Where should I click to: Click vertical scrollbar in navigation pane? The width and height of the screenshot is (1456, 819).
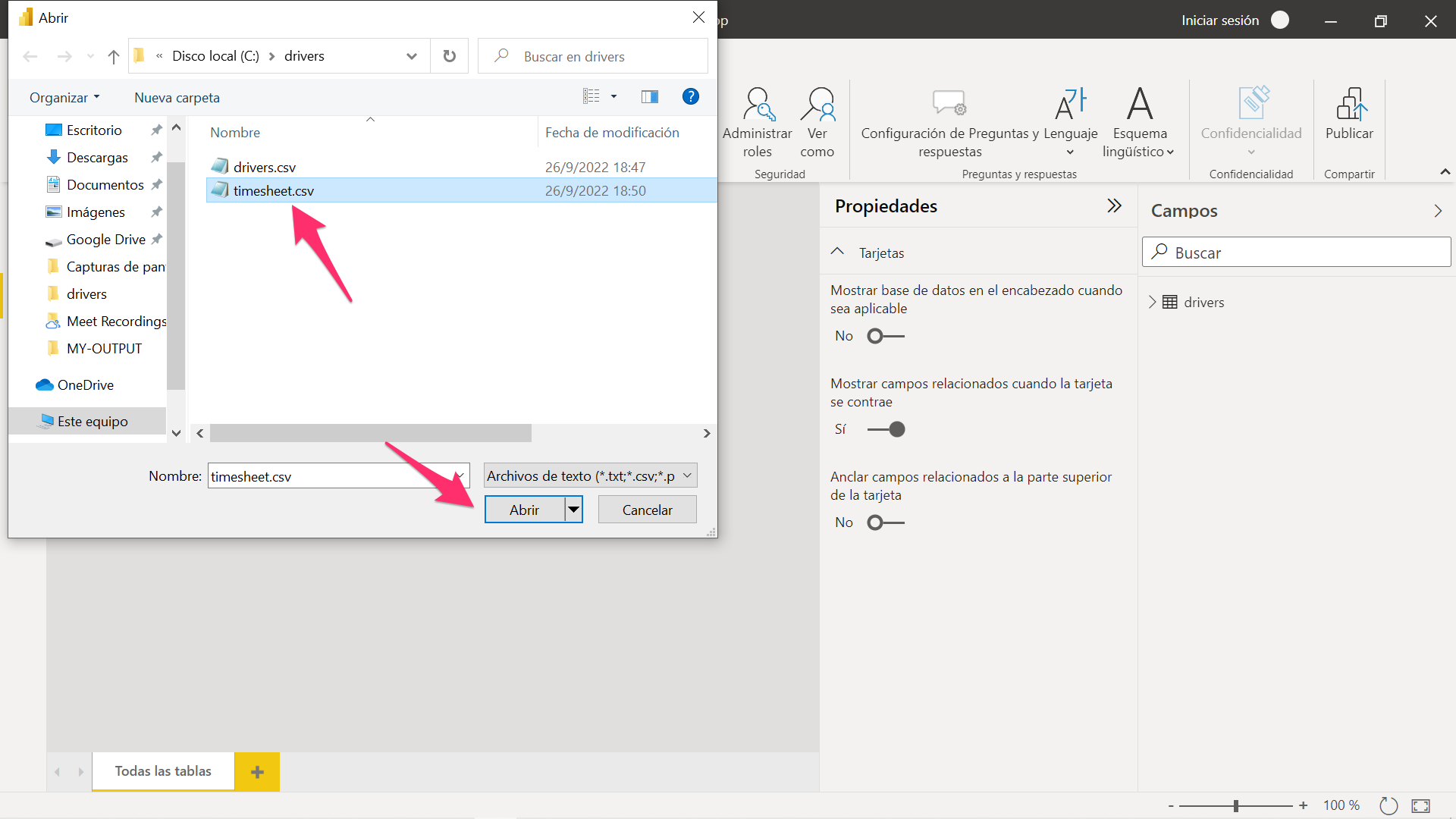[176, 276]
